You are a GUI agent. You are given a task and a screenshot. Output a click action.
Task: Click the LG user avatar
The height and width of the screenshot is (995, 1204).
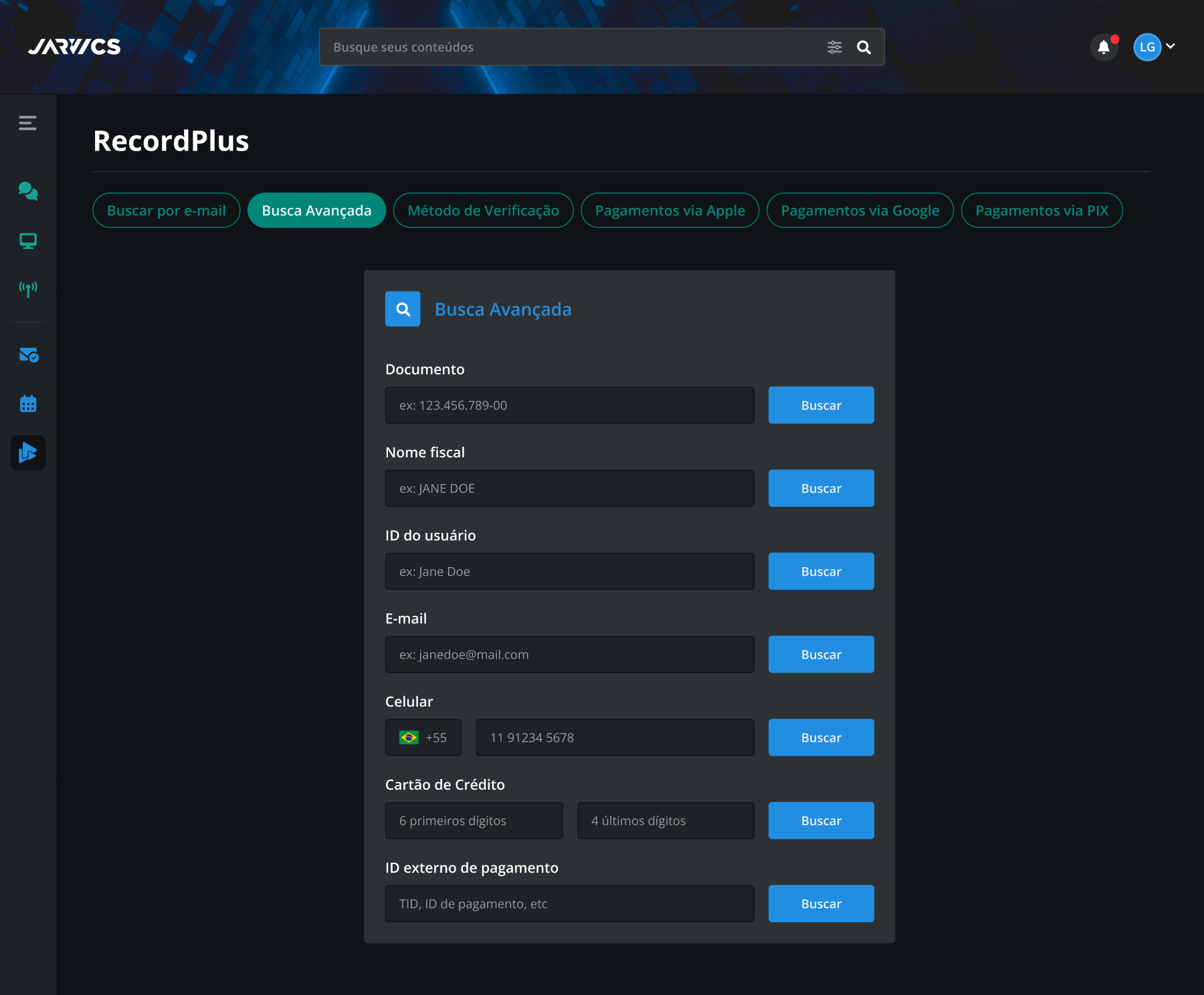pos(1146,47)
